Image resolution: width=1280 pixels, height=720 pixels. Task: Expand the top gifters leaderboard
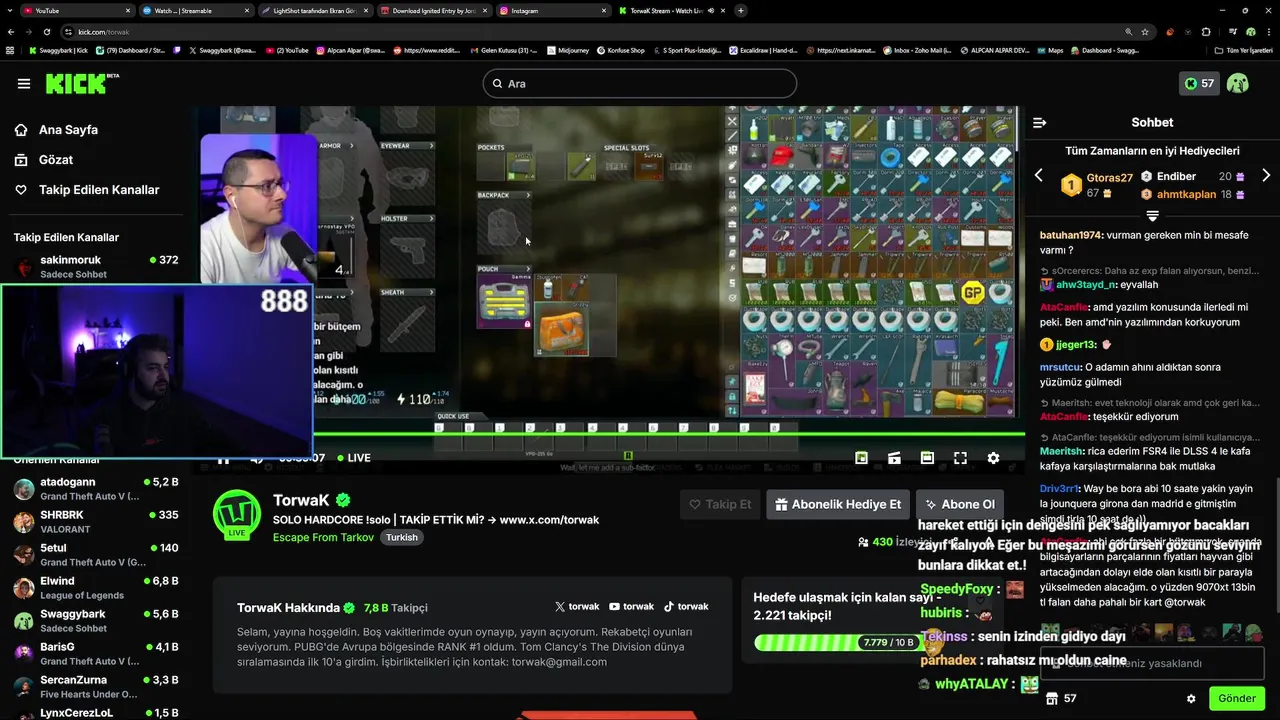pyautogui.click(x=1152, y=216)
